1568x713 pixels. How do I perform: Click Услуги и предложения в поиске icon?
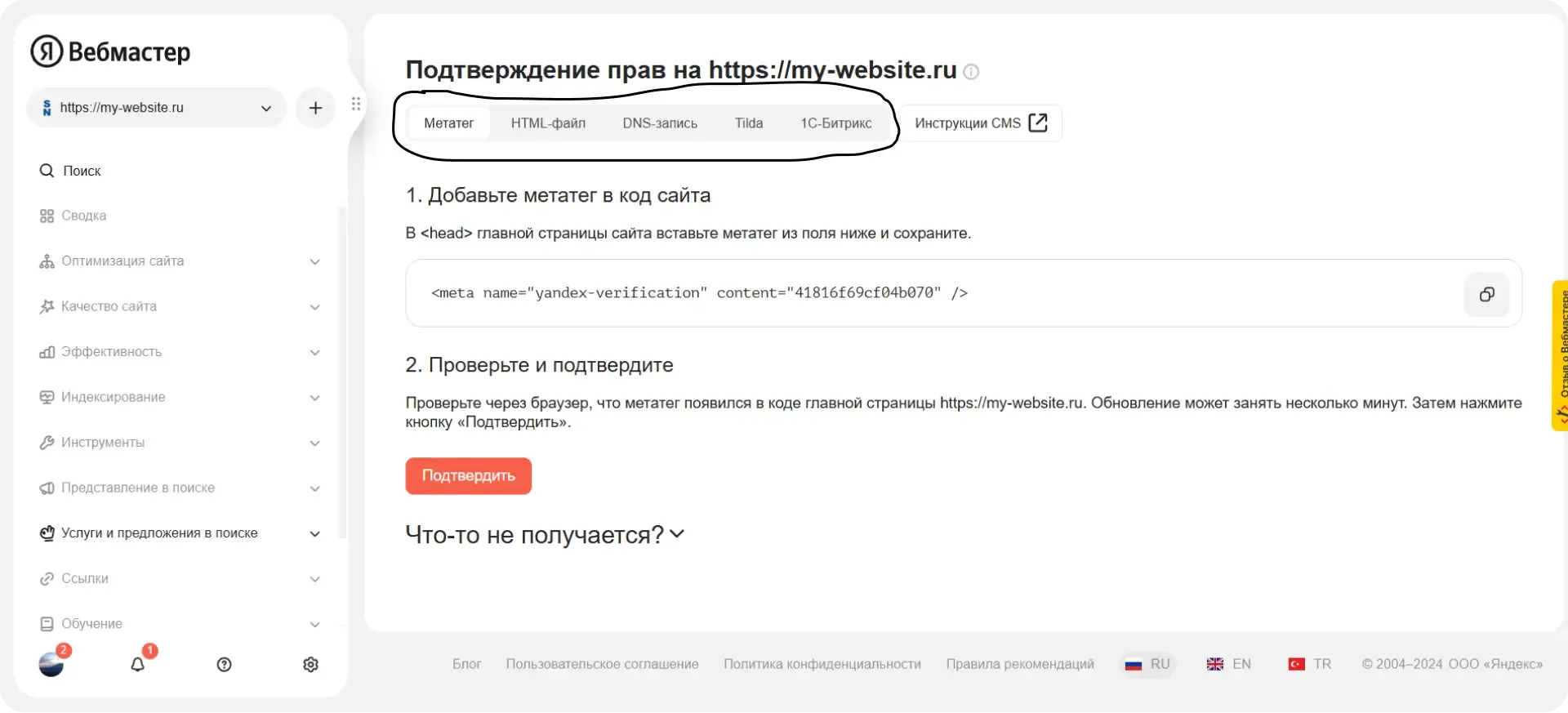[47, 533]
